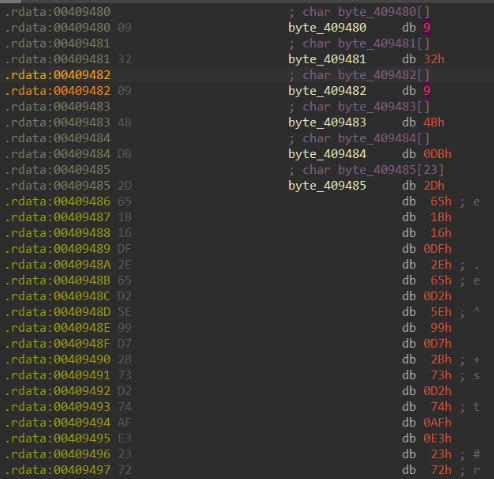494x479 pixels.
Task: Click the 16h operand value
Action: (441, 233)
